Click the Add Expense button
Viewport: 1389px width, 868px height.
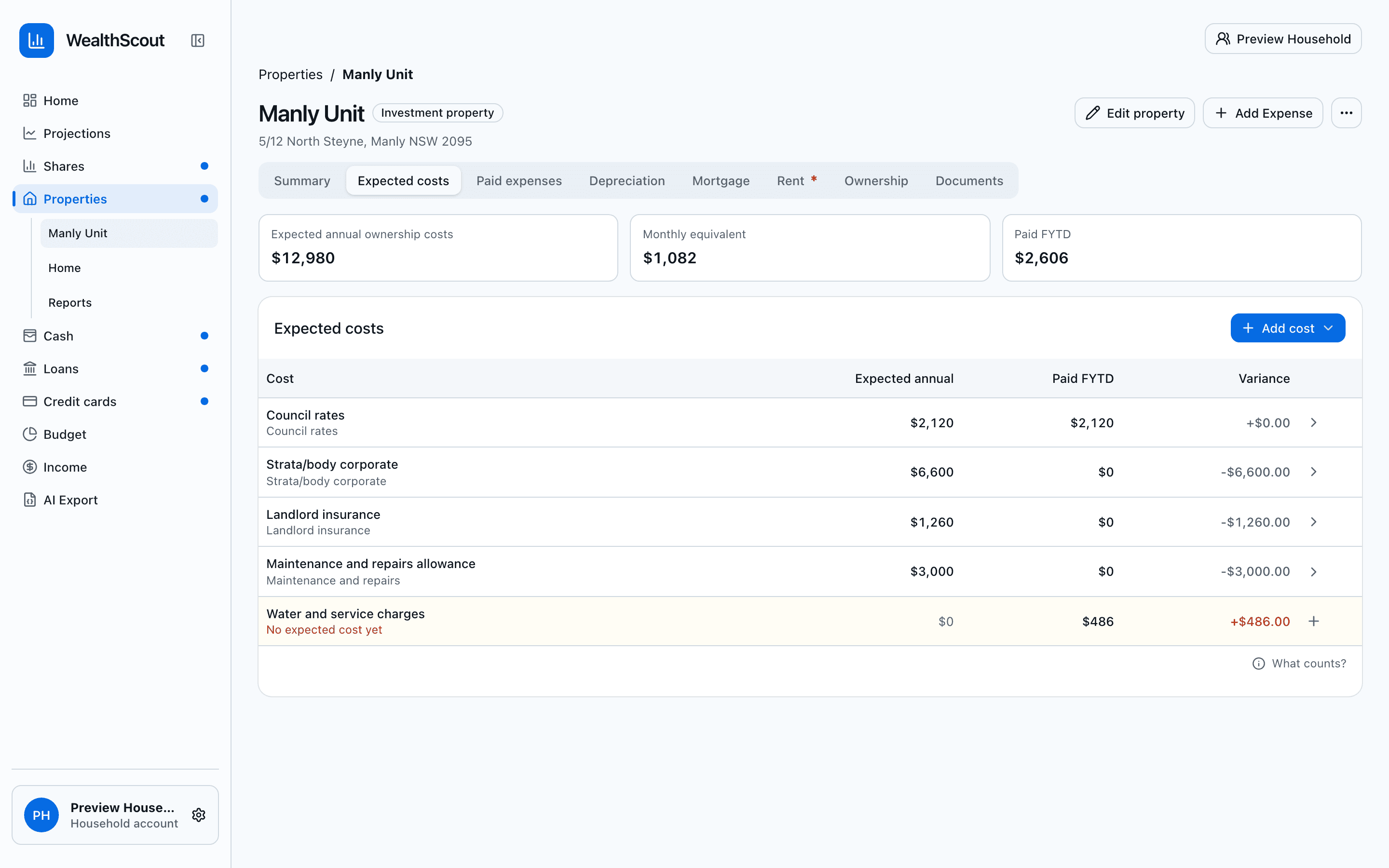pos(1263,113)
